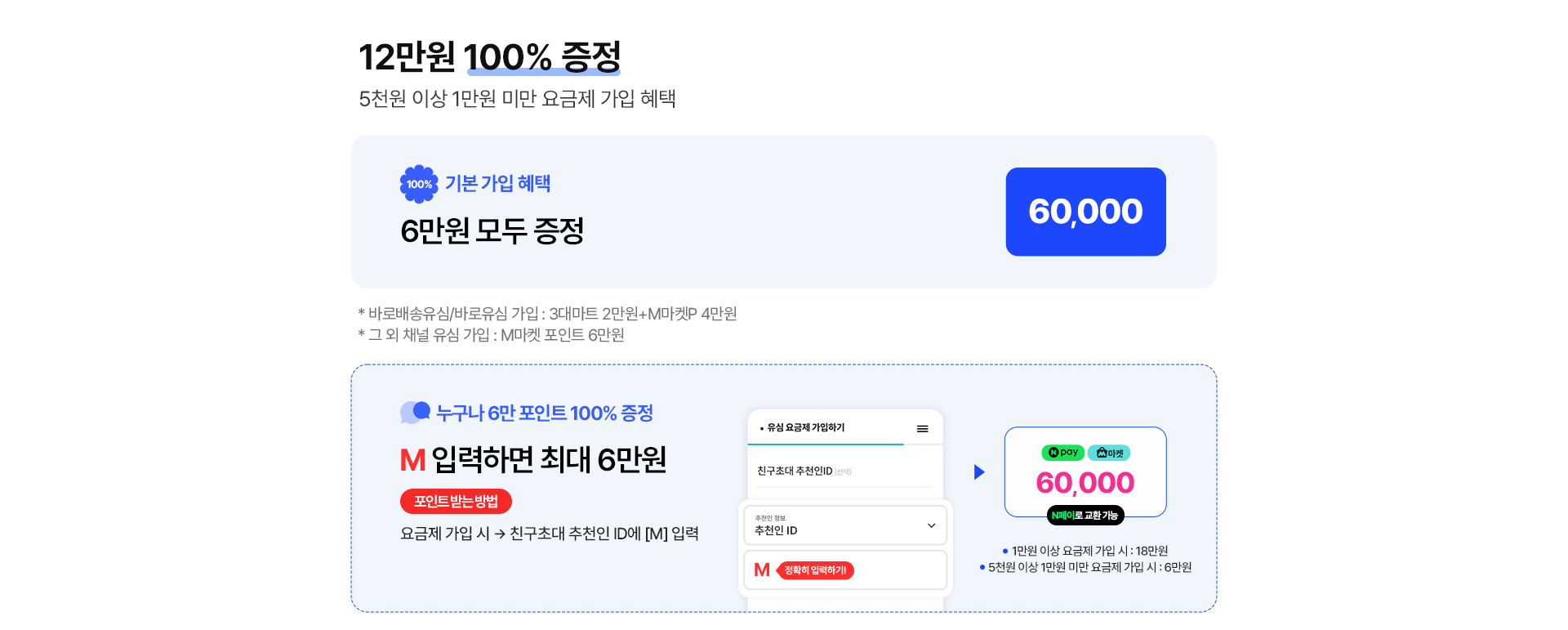This screenshot has width=1568, height=630.
Task: Click the red M before 입력하면
Action: 412,460
